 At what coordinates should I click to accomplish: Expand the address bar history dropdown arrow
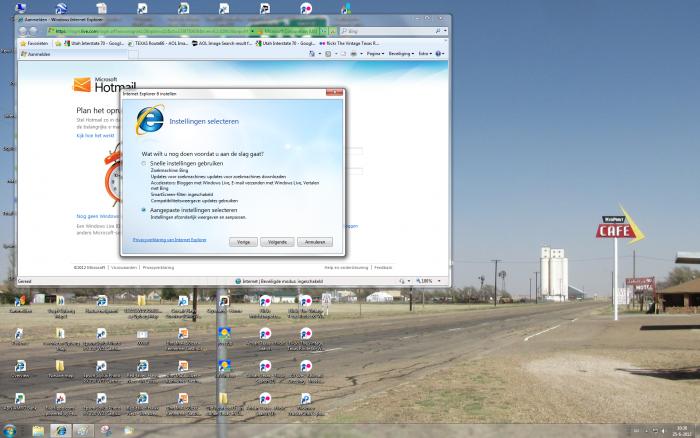252,31
